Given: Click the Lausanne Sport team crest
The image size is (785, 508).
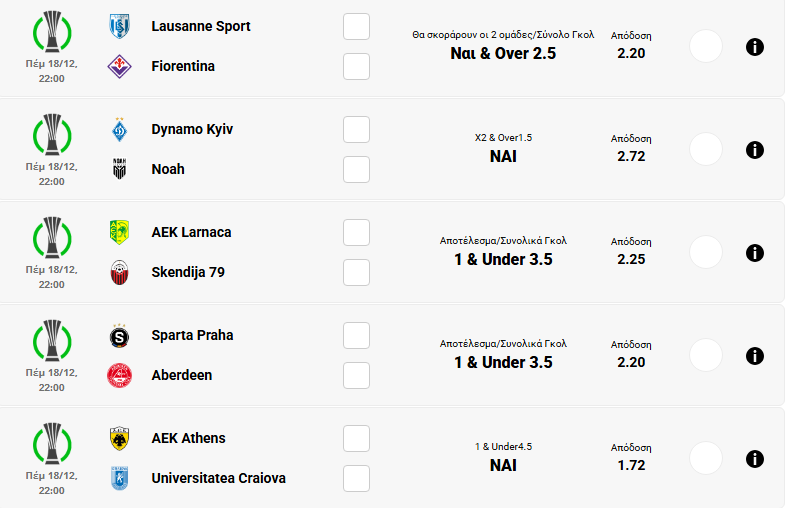Looking at the screenshot, I should tap(120, 27).
